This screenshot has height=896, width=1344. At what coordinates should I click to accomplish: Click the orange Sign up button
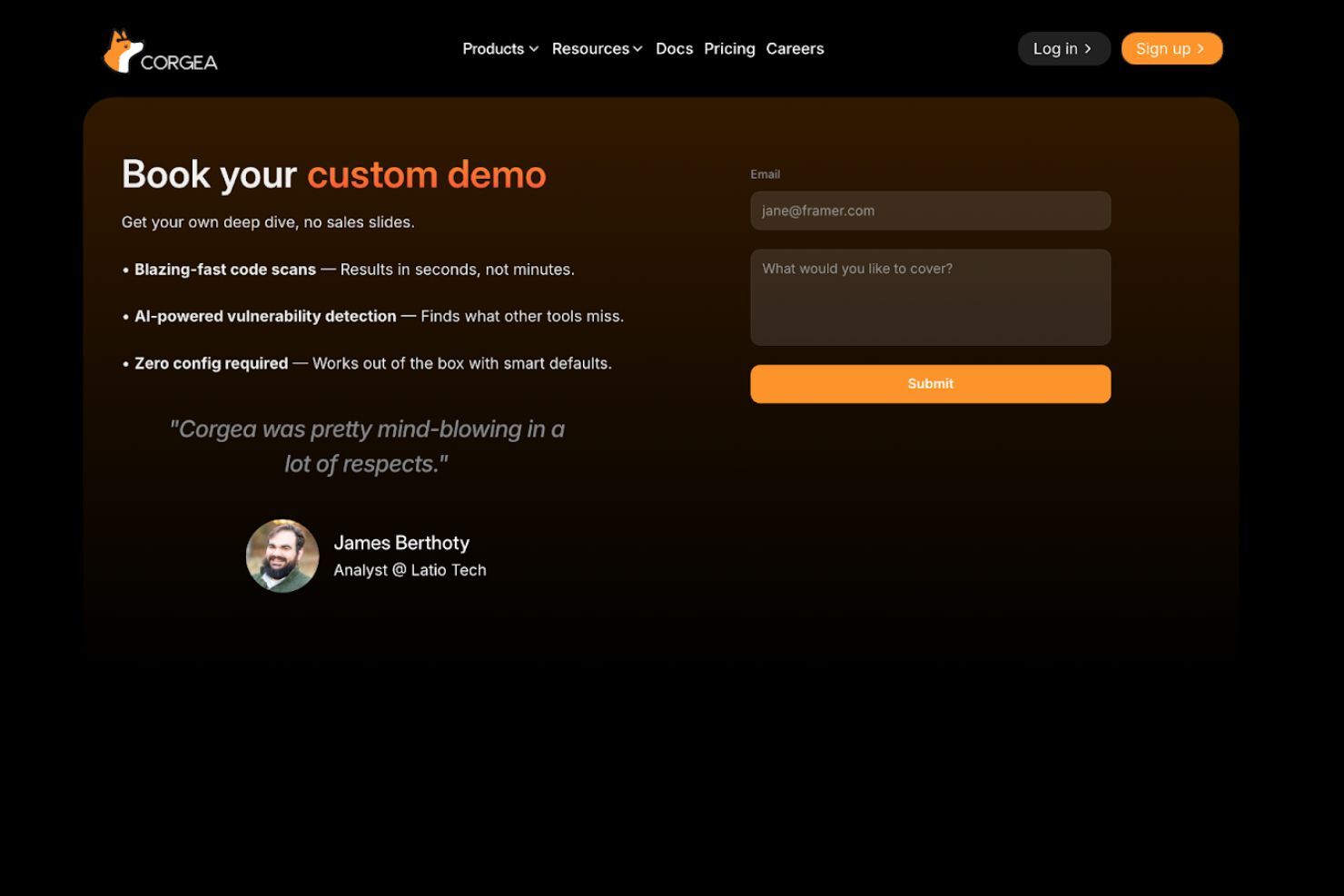(1171, 48)
